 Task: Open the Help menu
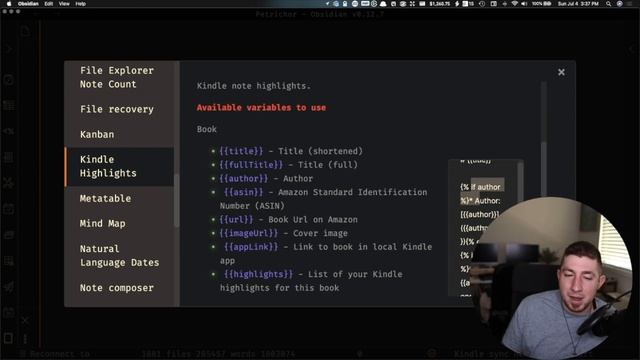[x=80, y=4]
